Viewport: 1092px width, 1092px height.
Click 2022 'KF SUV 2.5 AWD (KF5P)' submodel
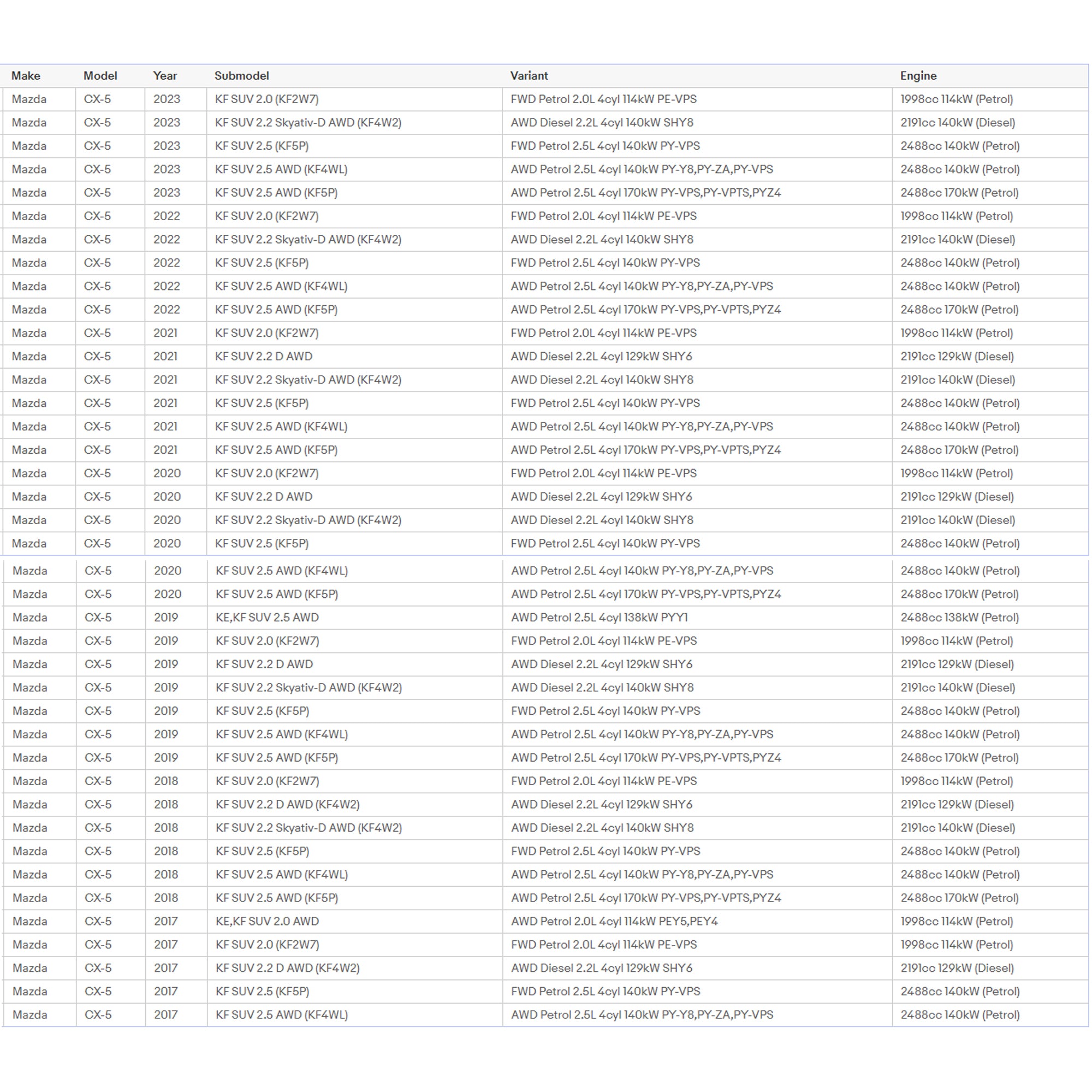click(x=276, y=310)
